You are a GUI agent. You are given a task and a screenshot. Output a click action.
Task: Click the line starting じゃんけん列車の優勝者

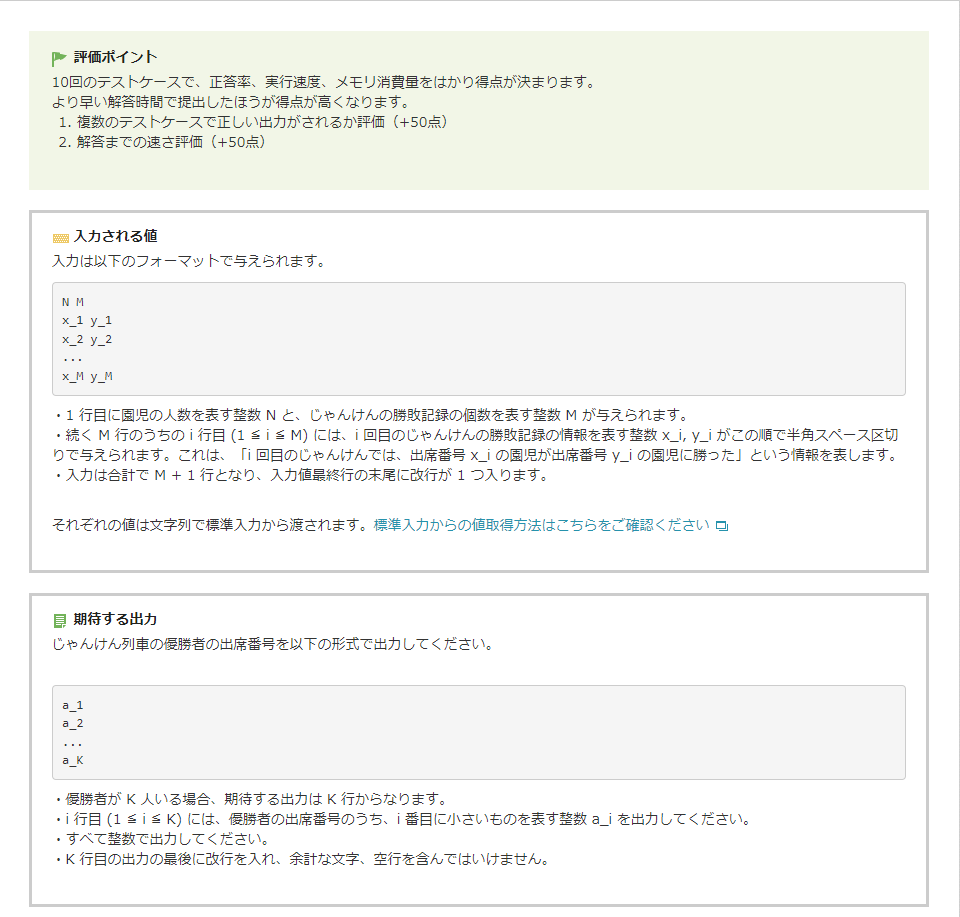(x=272, y=644)
